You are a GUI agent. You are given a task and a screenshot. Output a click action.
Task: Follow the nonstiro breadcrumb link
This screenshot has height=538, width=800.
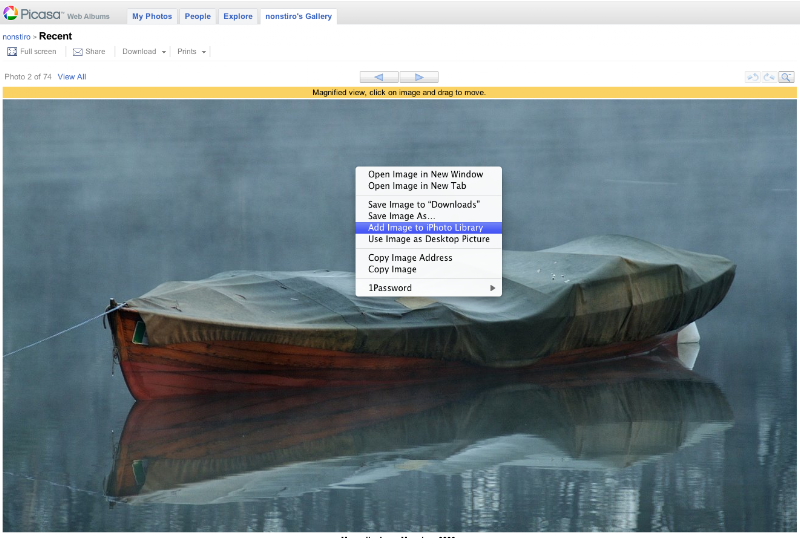16,37
